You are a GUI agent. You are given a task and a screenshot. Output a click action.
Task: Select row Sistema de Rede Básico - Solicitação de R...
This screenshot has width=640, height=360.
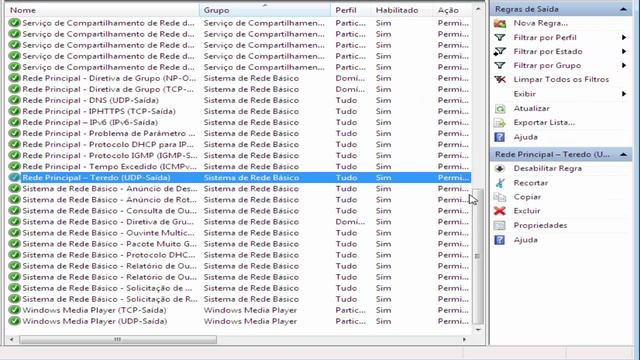239,299
